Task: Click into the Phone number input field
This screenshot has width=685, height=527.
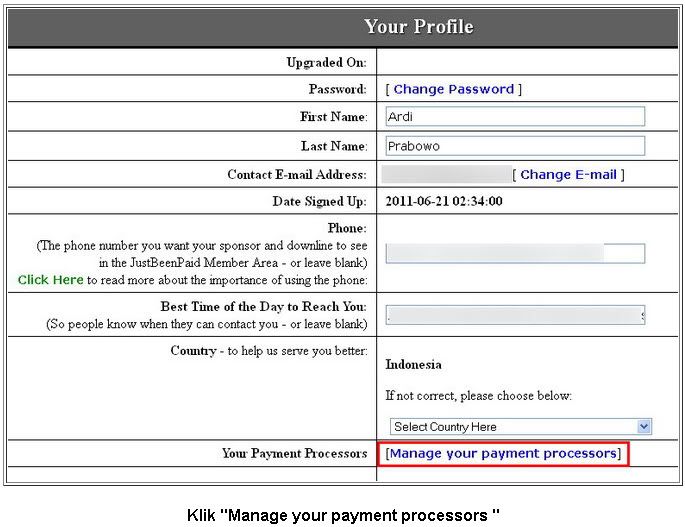Action: [514, 253]
